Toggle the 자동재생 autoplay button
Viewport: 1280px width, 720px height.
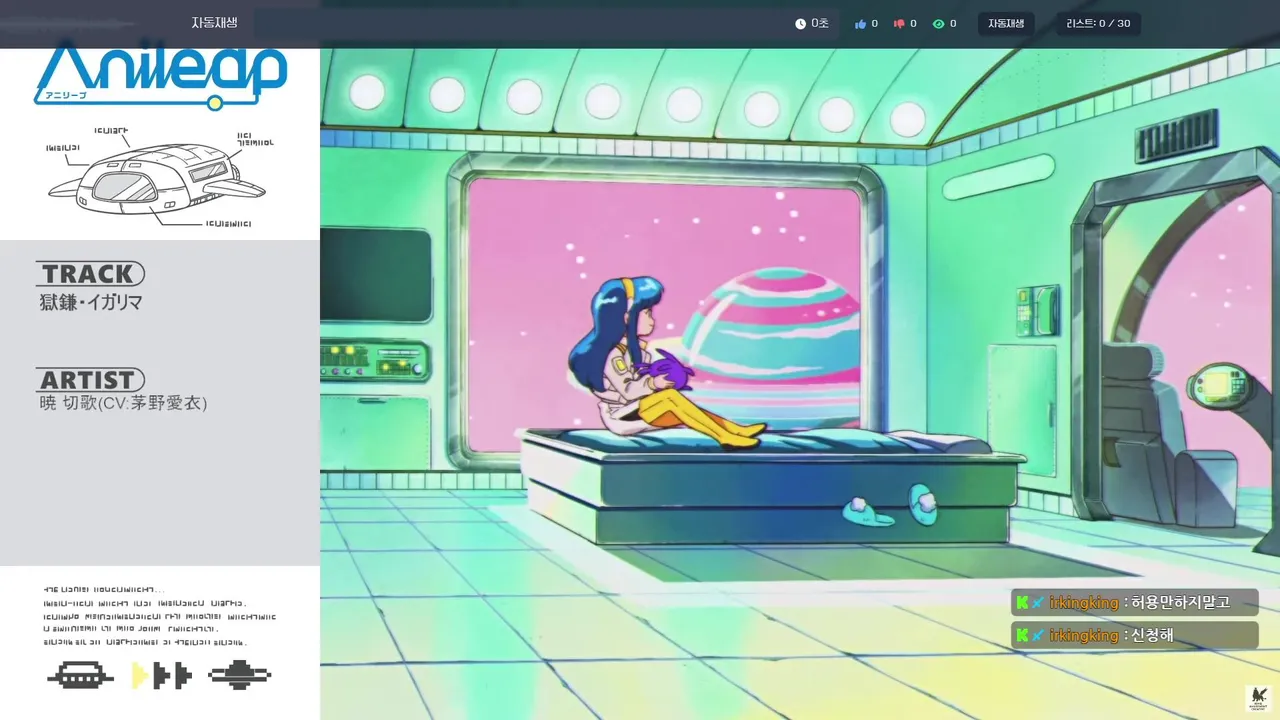(1006, 24)
